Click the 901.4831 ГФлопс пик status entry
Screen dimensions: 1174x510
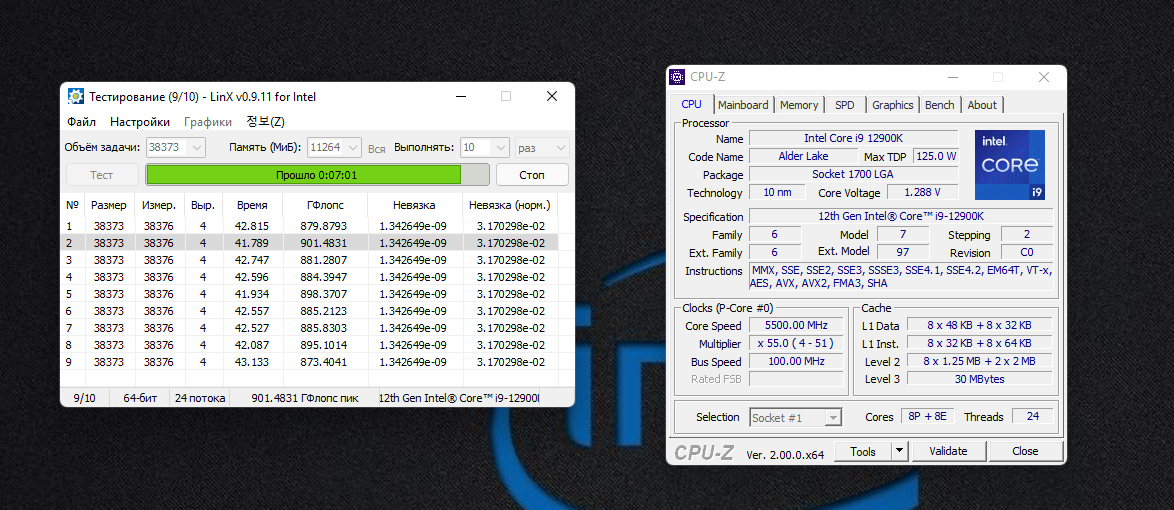(304, 398)
